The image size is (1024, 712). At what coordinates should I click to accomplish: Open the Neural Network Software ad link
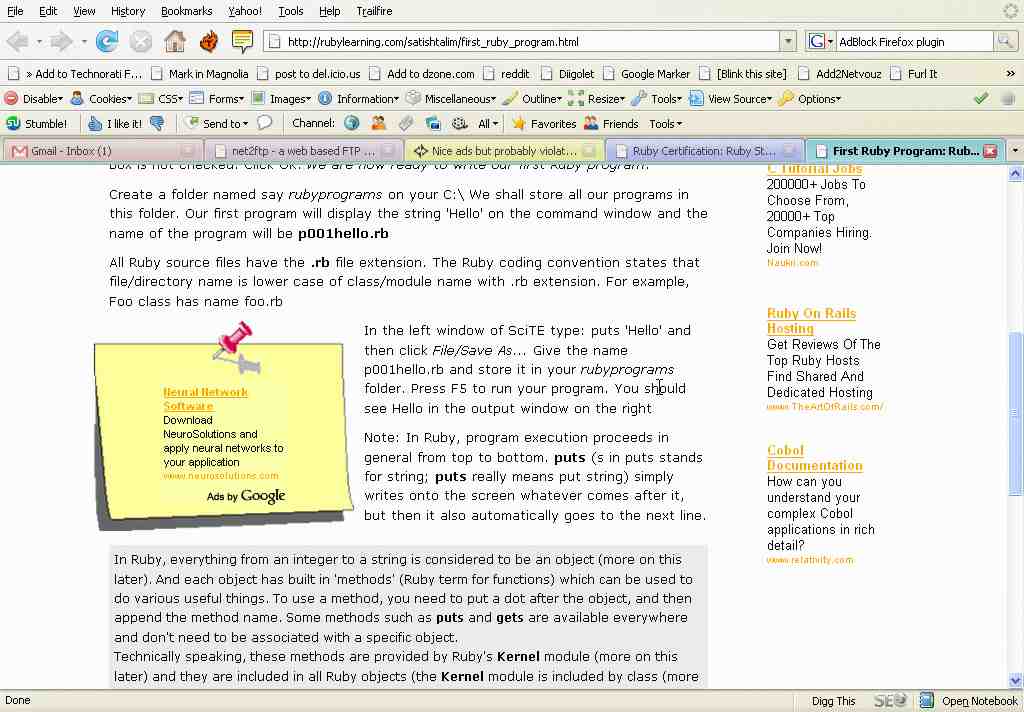click(205, 399)
